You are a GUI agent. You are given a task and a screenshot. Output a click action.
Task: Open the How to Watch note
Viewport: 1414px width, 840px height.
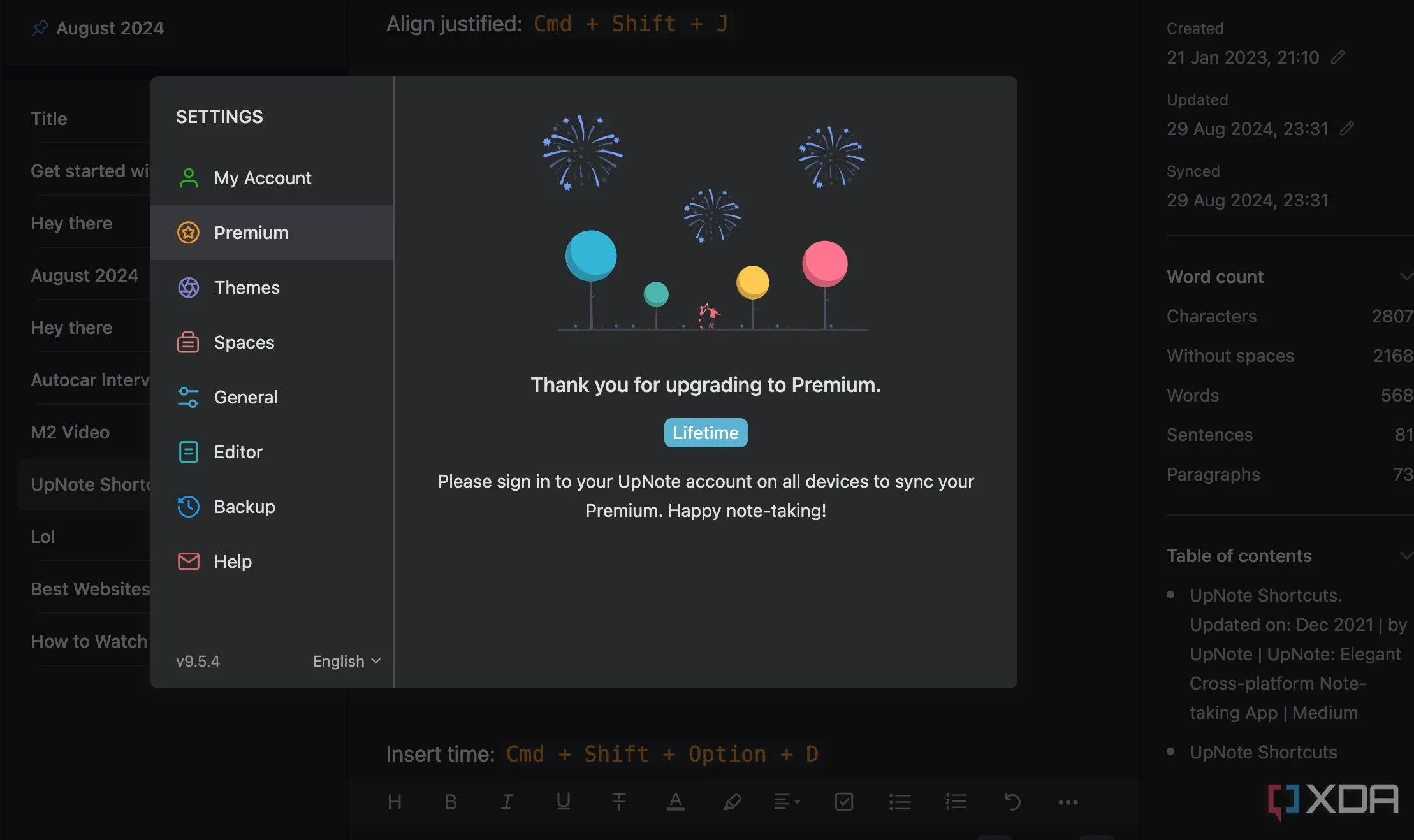point(90,641)
